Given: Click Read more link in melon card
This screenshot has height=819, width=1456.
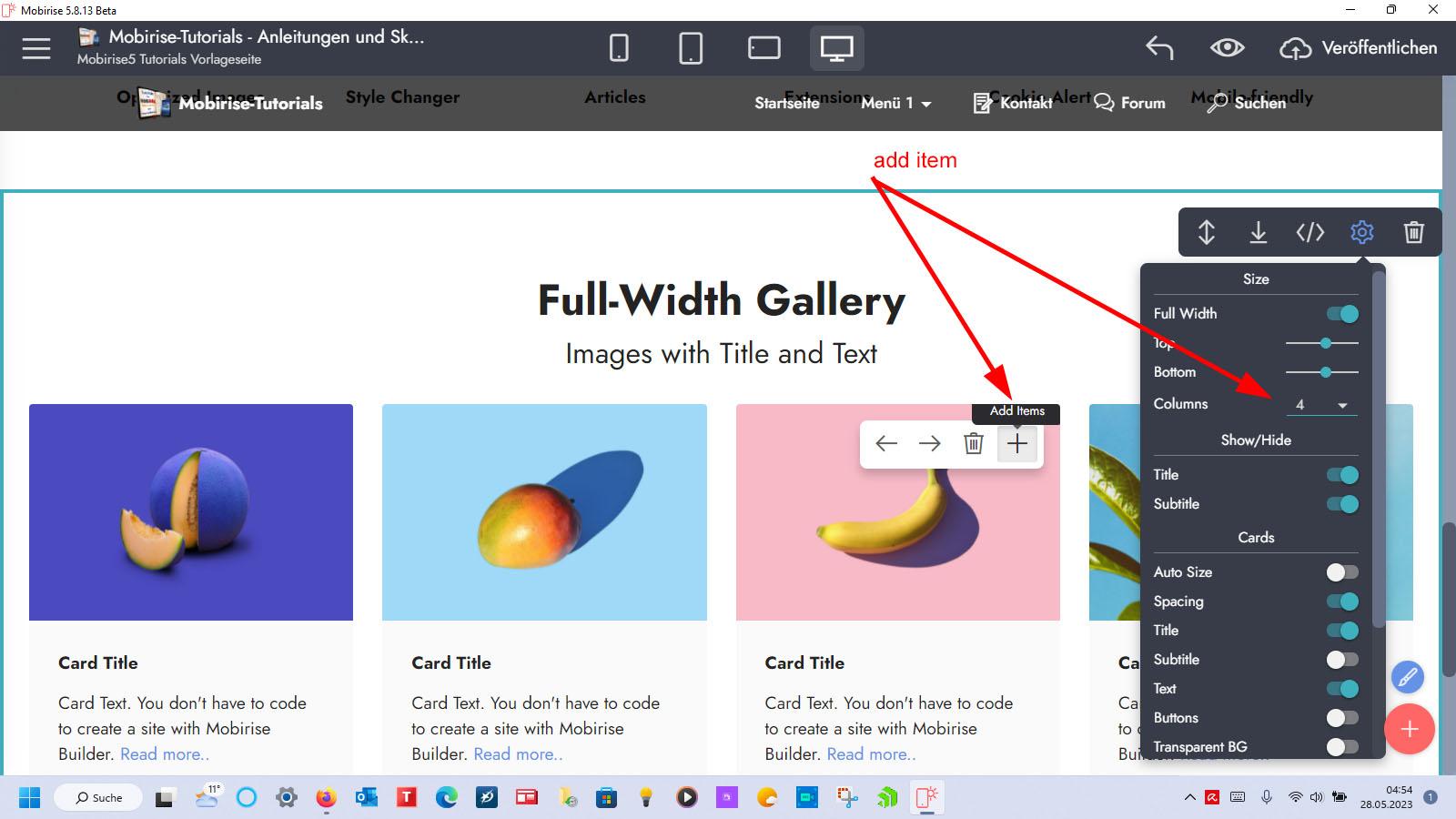Looking at the screenshot, I should point(165,754).
